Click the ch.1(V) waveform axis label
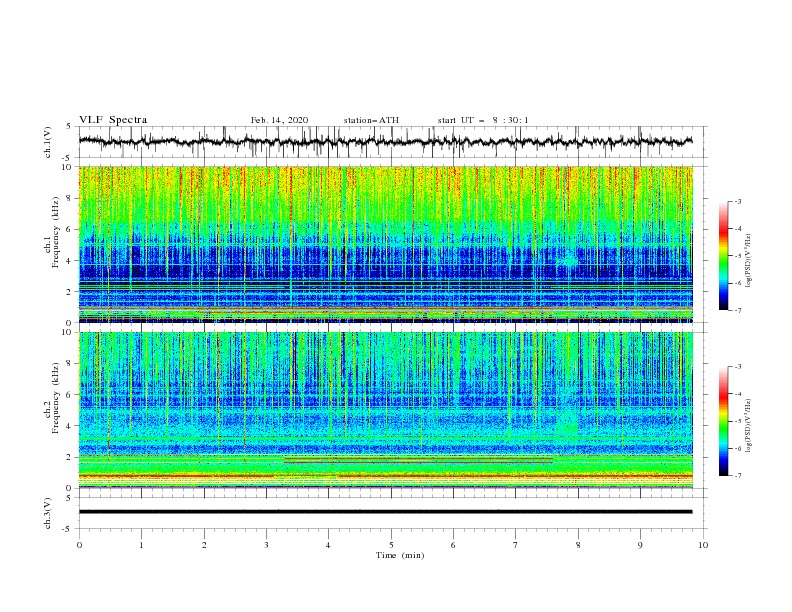Image resolution: width=792 pixels, height=612 pixels. coord(48,142)
